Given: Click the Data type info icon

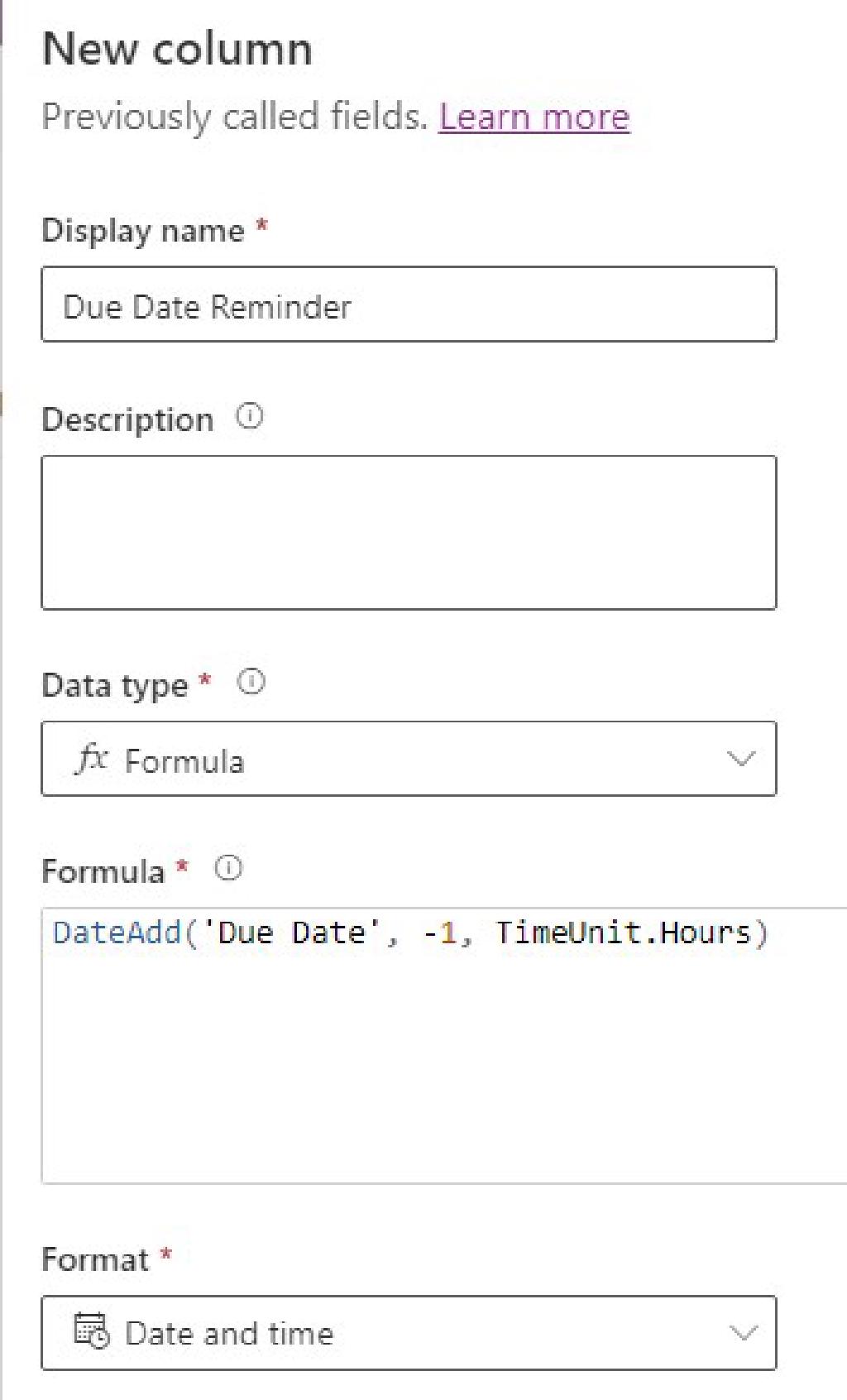Looking at the screenshot, I should [x=251, y=683].
